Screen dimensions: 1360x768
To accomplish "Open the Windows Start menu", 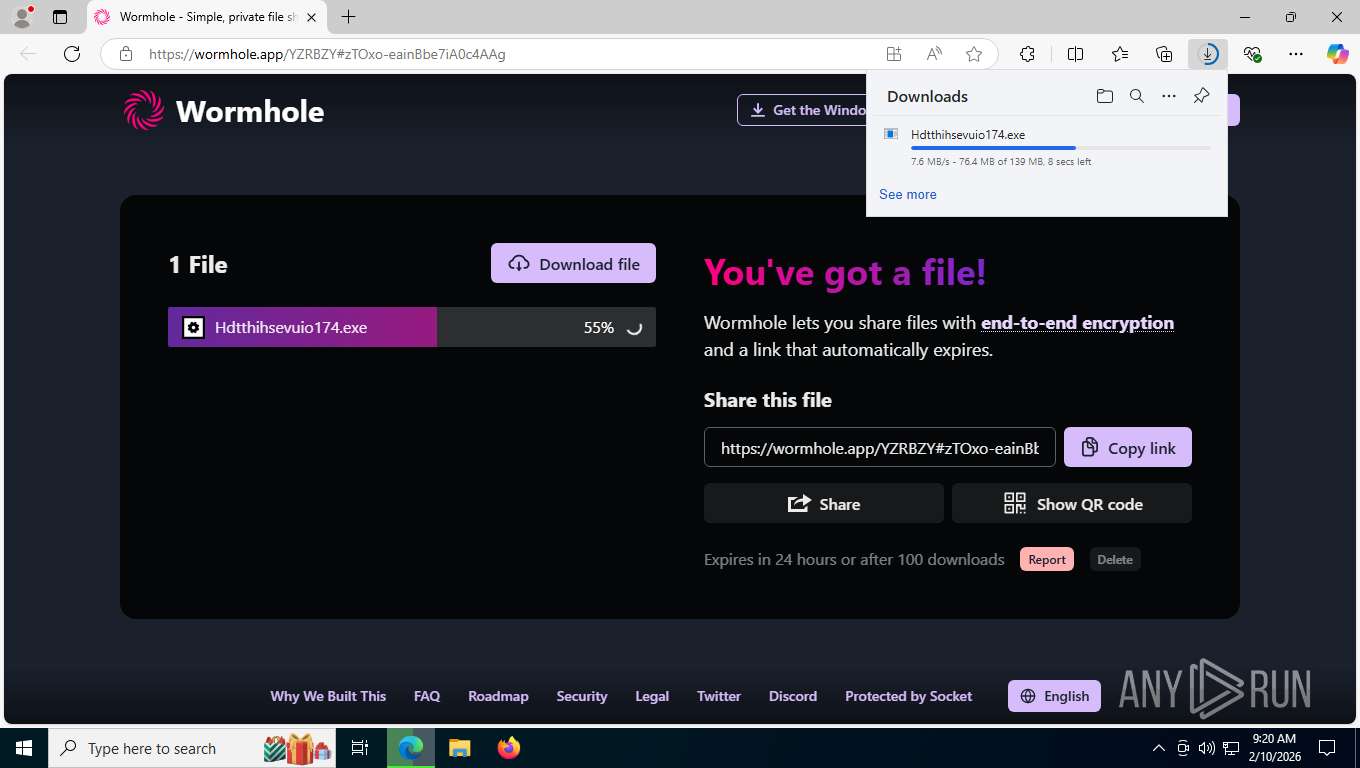I will click(23, 748).
